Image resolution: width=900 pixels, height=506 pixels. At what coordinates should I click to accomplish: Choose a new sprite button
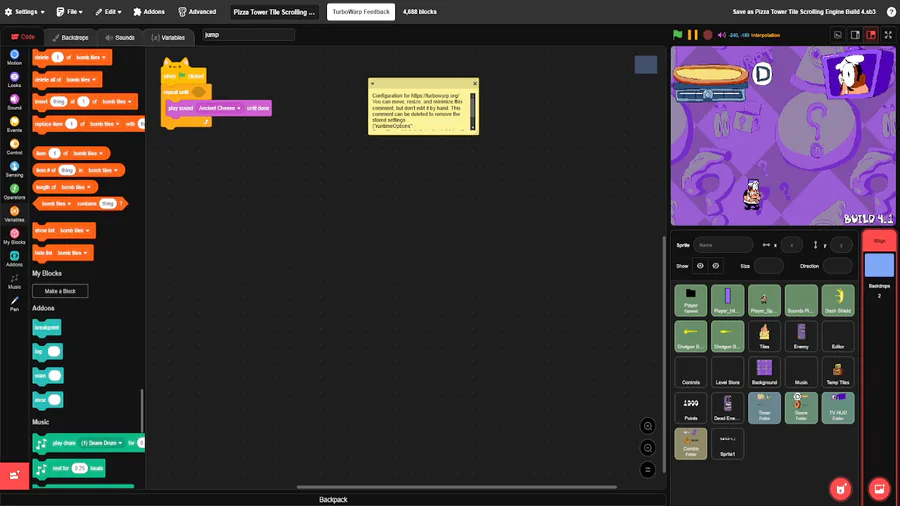[x=840, y=489]
